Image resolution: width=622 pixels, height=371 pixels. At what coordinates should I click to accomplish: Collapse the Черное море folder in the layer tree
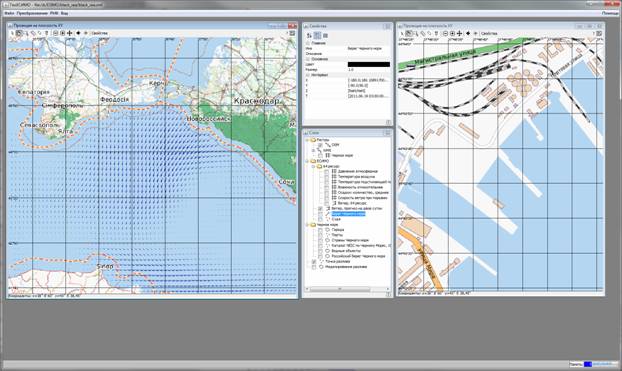pos(307,225)
